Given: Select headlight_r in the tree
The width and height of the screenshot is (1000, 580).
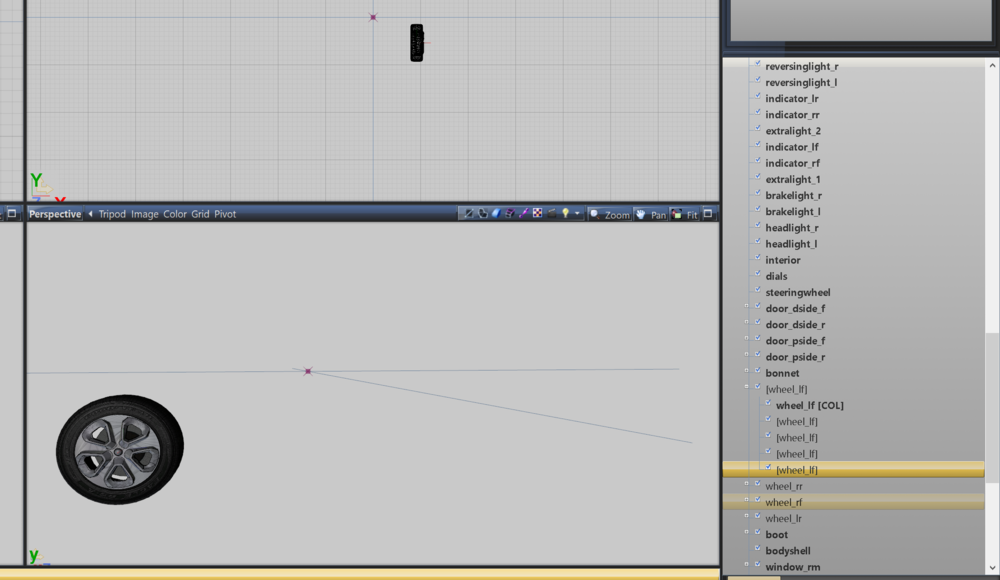Looking at the screenshot, I should click(792, 228).
